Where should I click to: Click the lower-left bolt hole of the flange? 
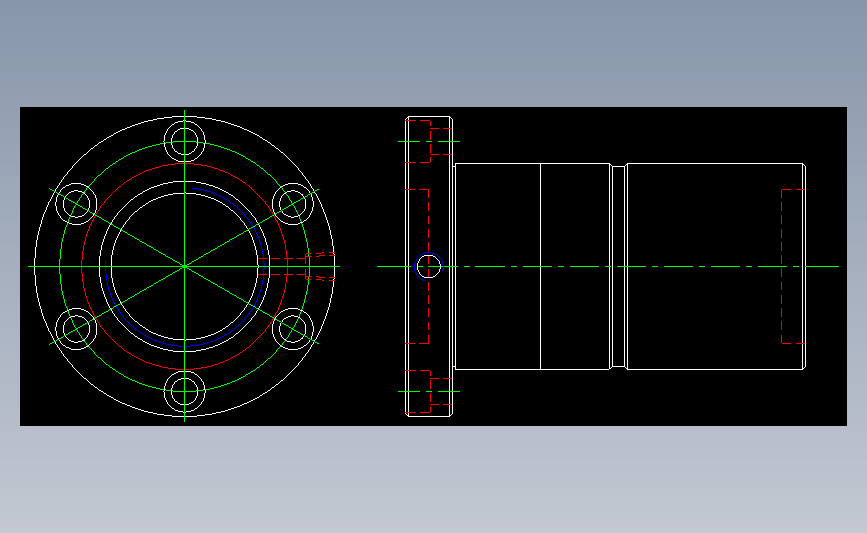(x=76, y=329)
